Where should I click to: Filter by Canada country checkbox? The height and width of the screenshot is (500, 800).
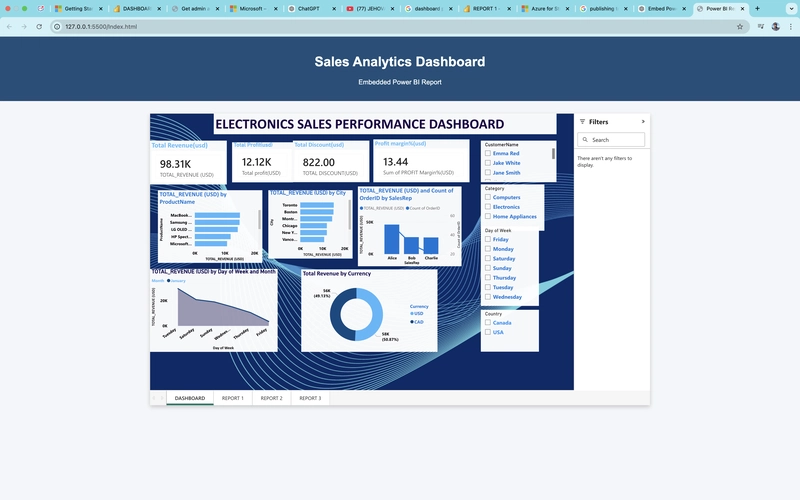pyautogui.click(x=488, y=322)
